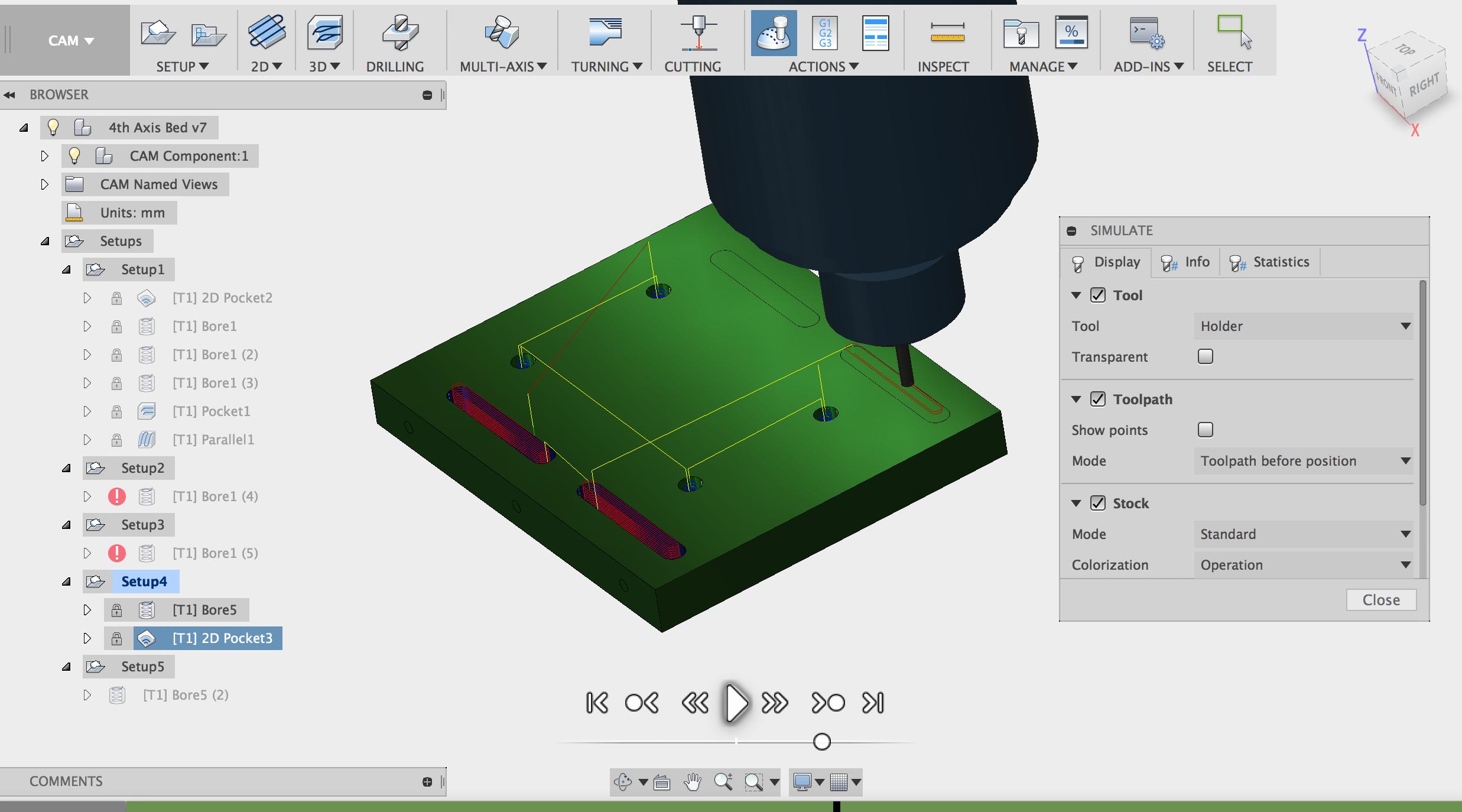Click the Pan hand icon
1462x812 pixels.
pyautogui.click(x=693, y=782)
